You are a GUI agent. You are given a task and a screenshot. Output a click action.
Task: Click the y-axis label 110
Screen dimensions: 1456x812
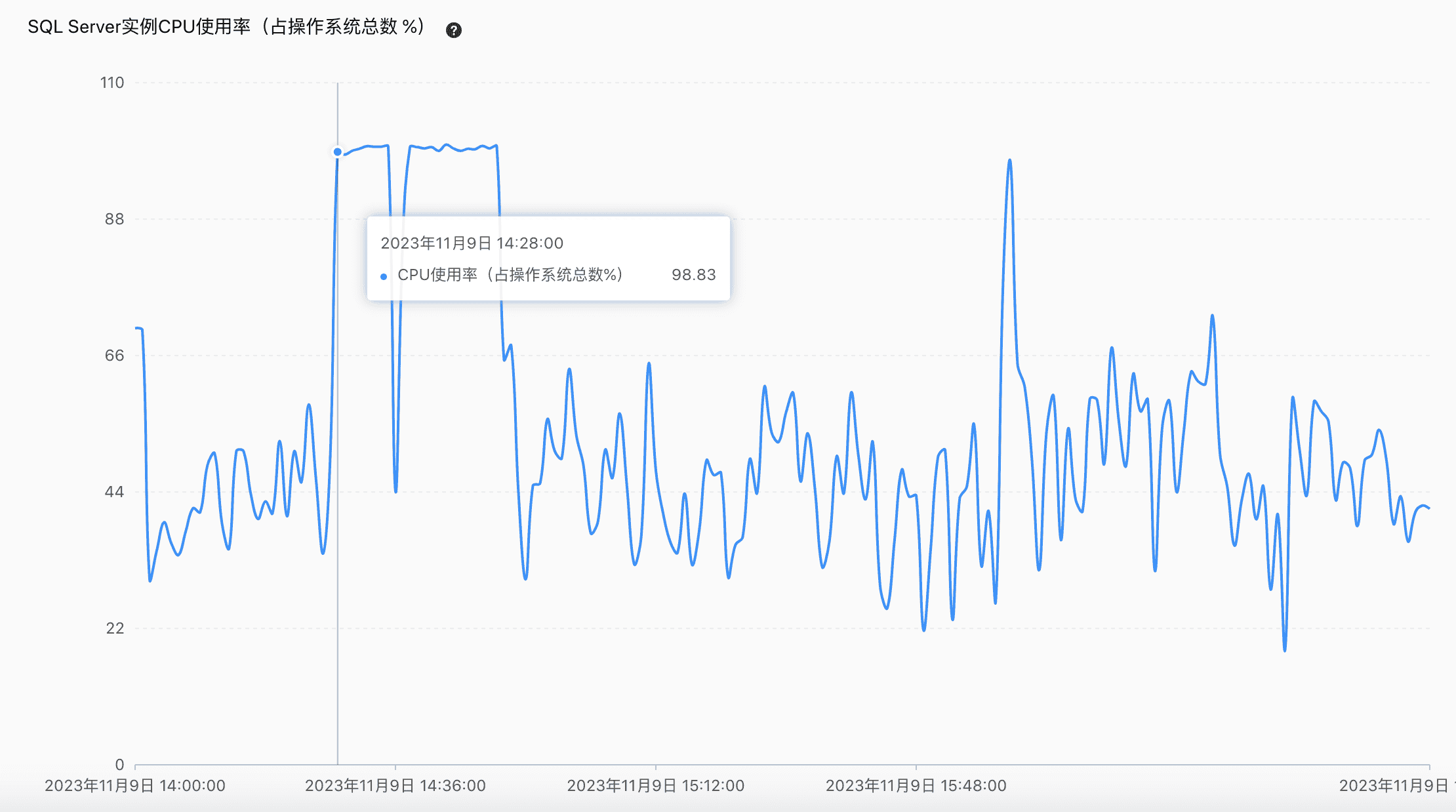112,83
